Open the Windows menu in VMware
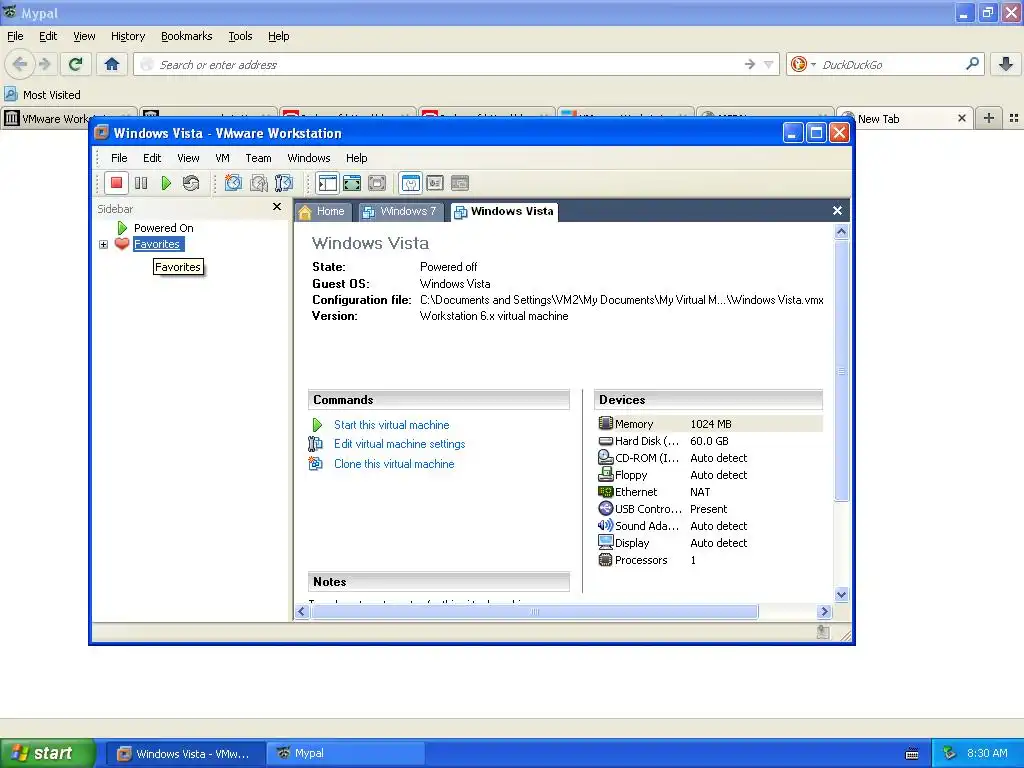This screenshot has height=768, width=1024. point(308,158)
